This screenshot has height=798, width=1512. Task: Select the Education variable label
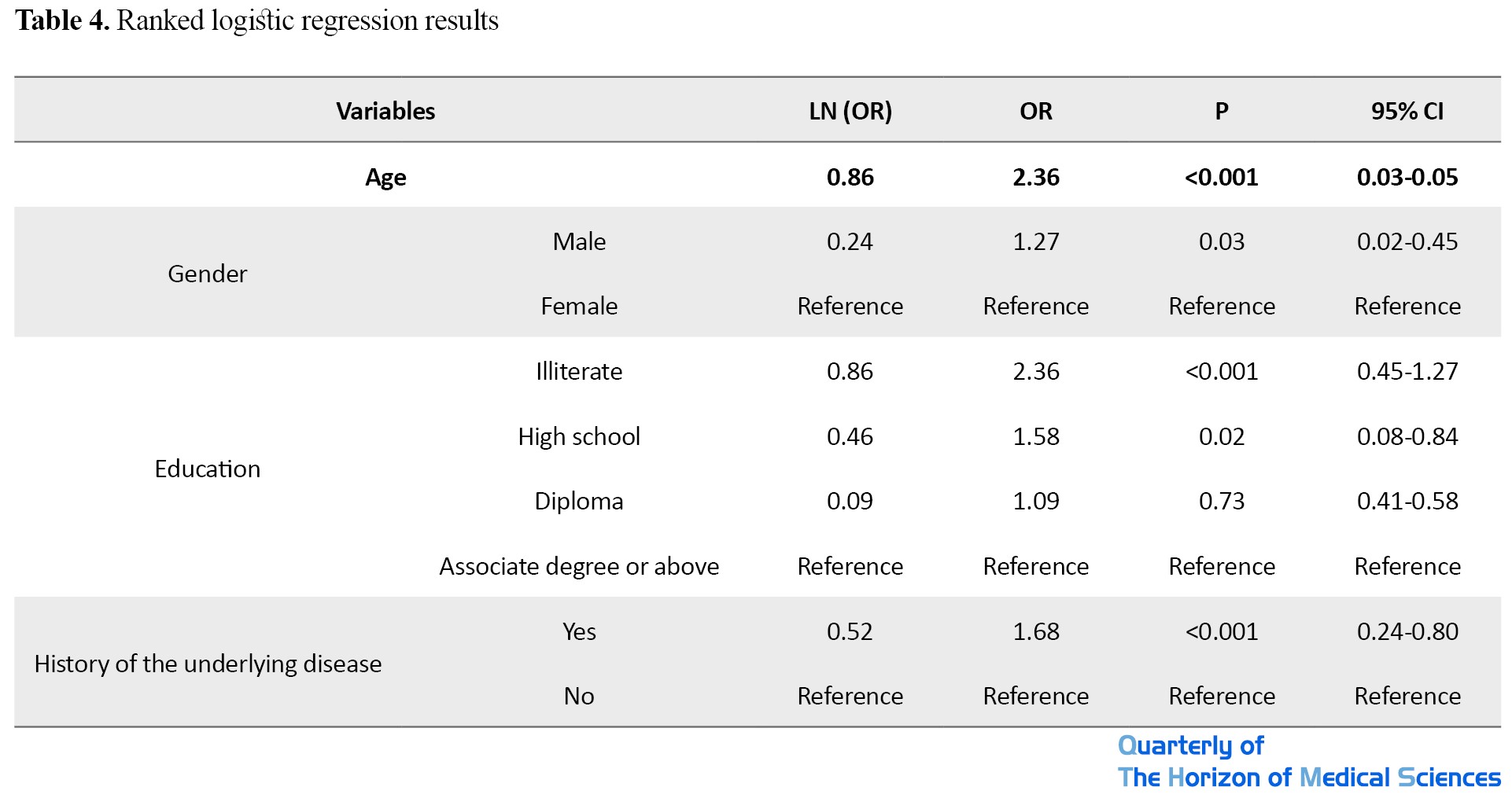coord(207,469)
